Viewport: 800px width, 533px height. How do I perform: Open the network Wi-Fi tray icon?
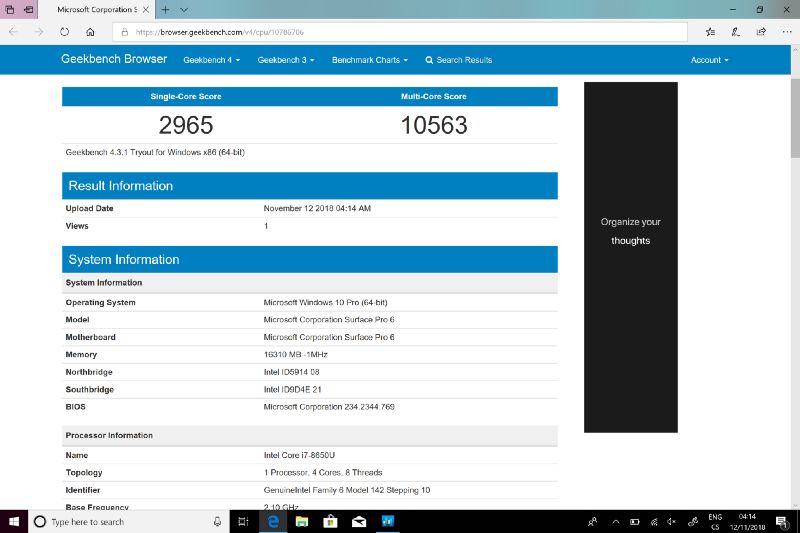point(654,521)
